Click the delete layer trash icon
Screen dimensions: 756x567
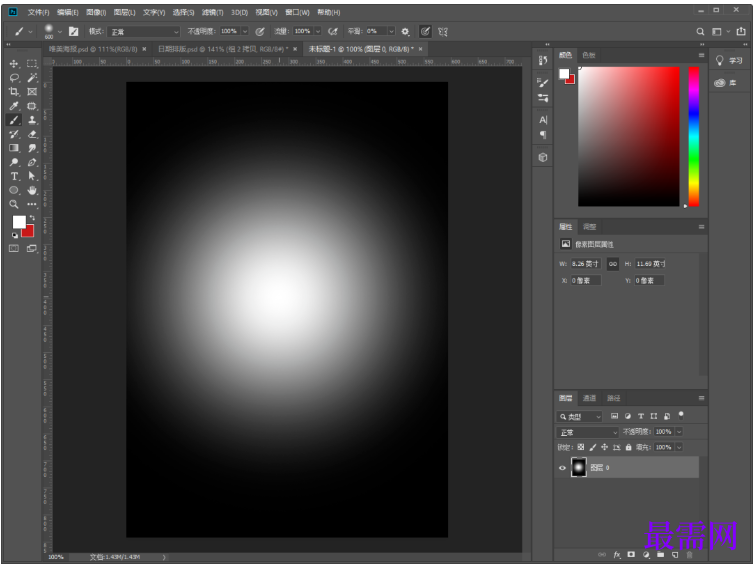coord(689,554)
